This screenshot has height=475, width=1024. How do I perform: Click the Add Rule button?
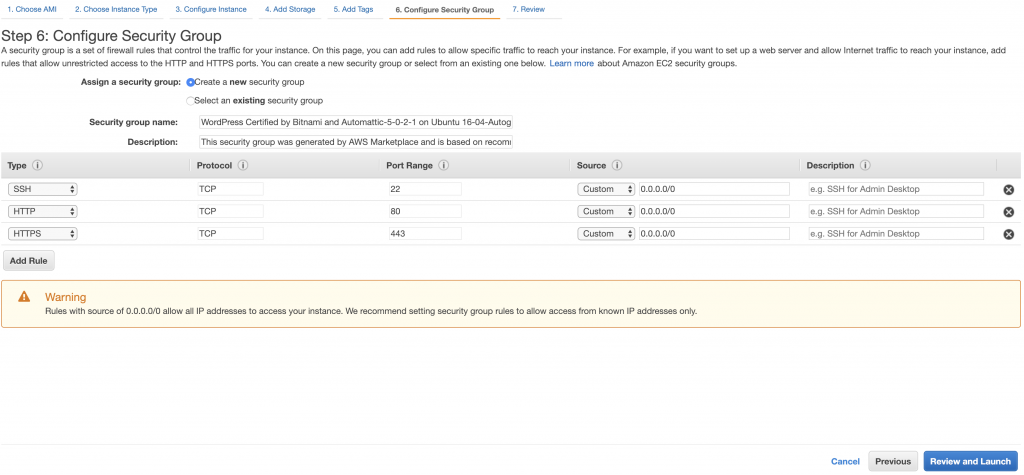pos(29,261)
